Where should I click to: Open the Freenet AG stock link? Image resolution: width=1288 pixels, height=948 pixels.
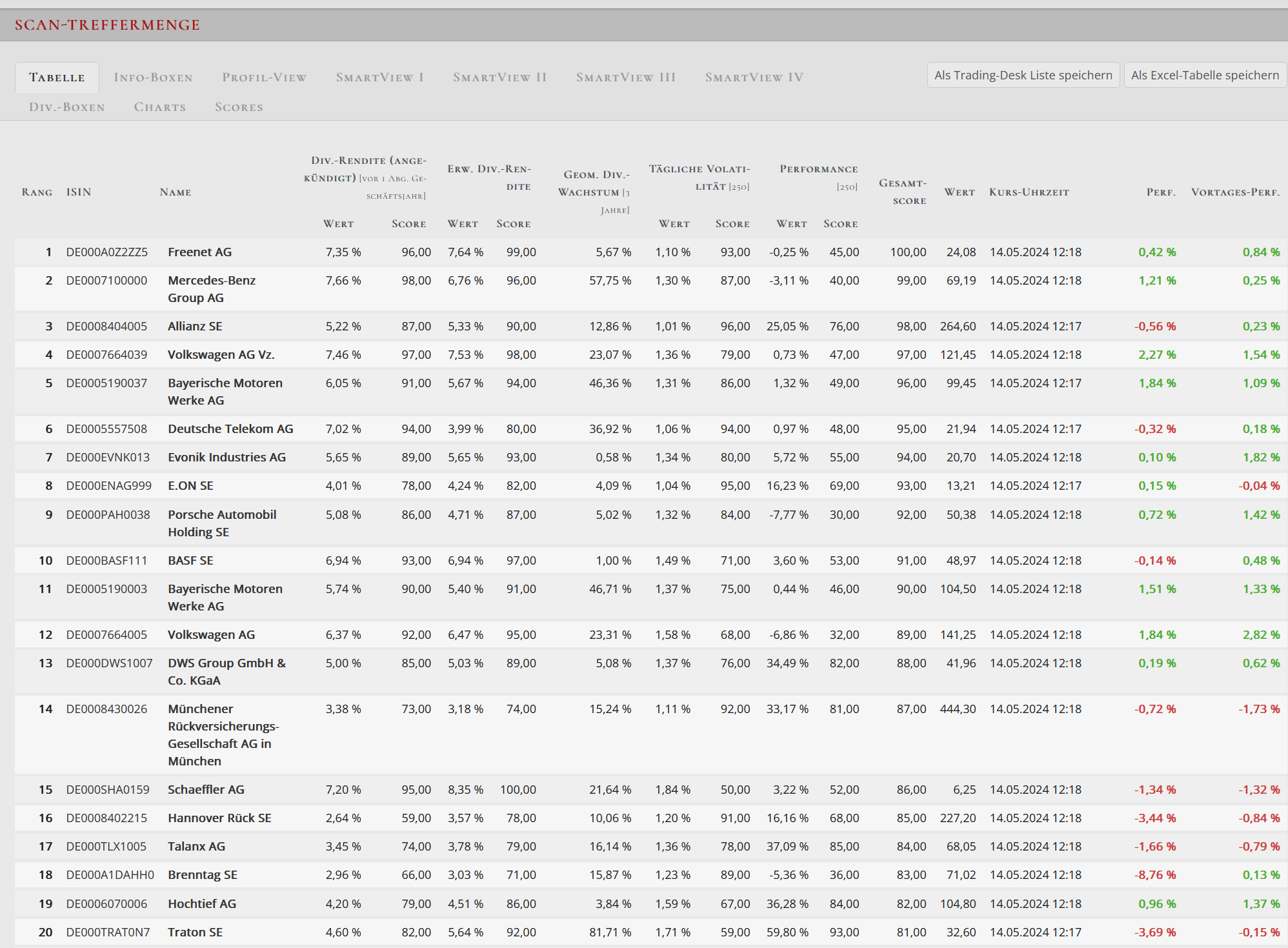[x=199, y=252]
